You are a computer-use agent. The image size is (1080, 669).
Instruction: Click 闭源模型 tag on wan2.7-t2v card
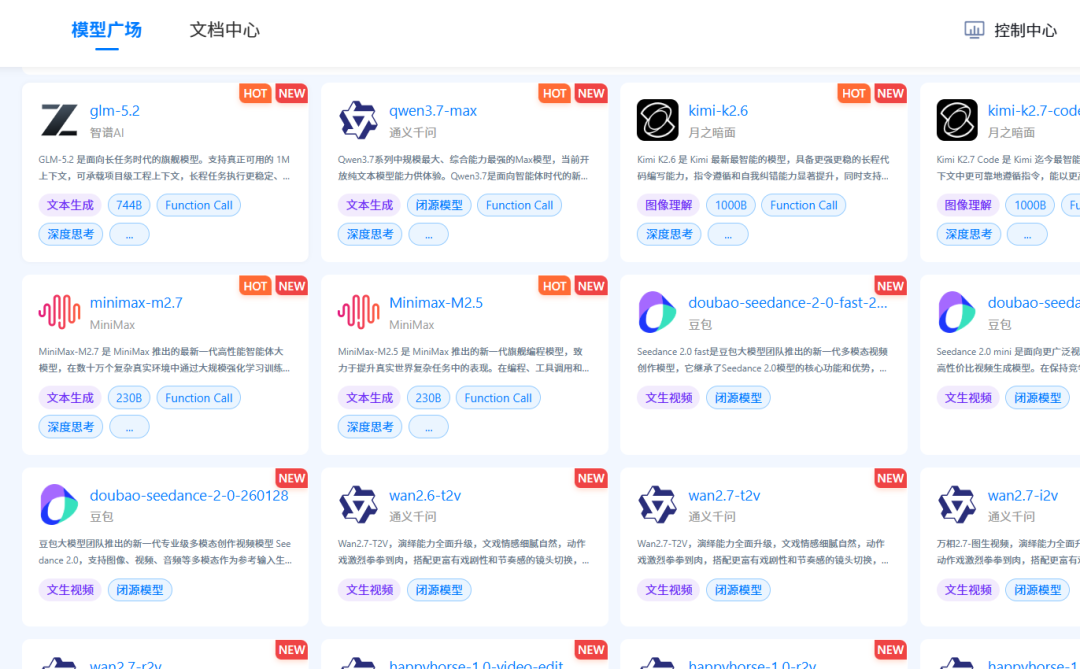pyautogui.click(x=738, y=590)
